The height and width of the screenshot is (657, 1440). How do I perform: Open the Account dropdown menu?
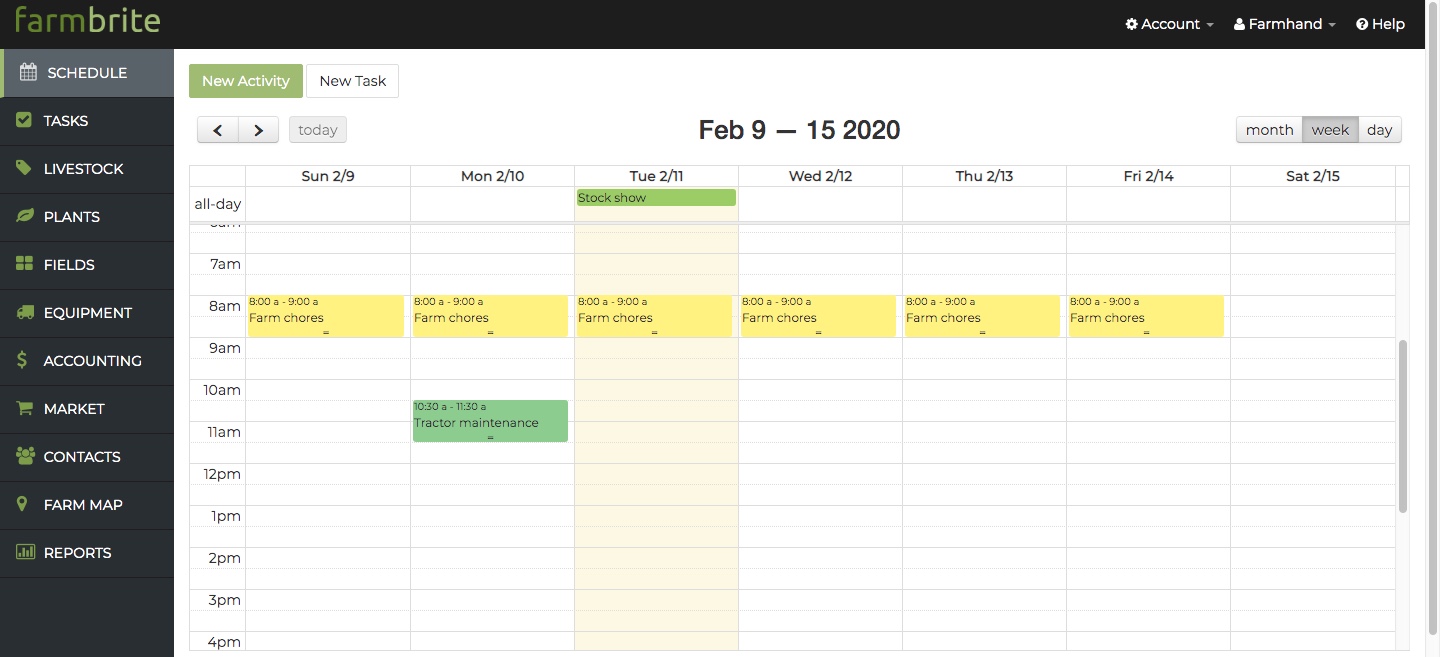coord(1169,24)
